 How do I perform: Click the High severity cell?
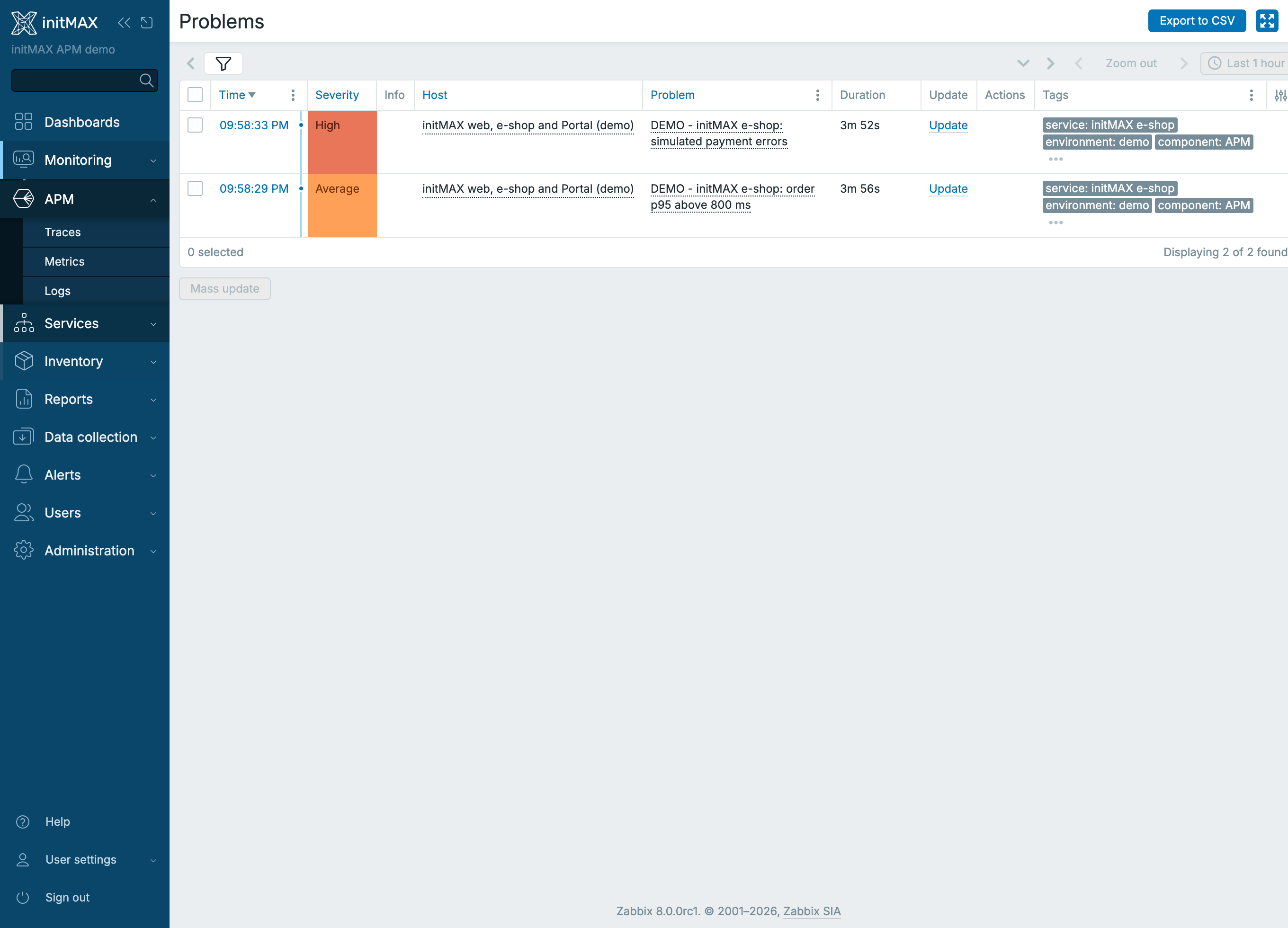point(342,143)
